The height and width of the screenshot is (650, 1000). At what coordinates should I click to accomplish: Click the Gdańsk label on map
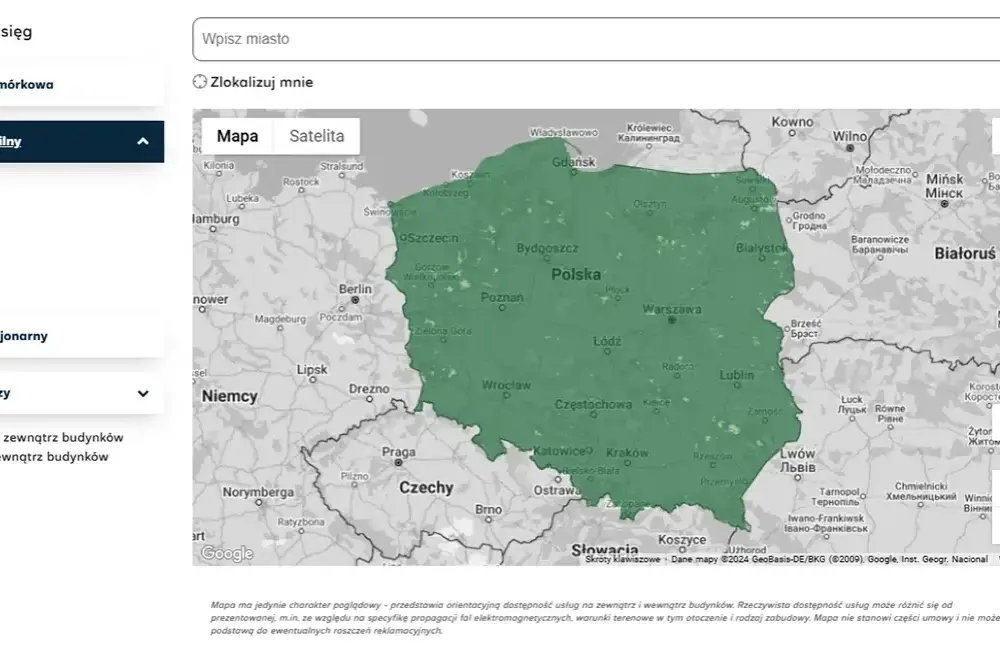[x=573, y=162]
